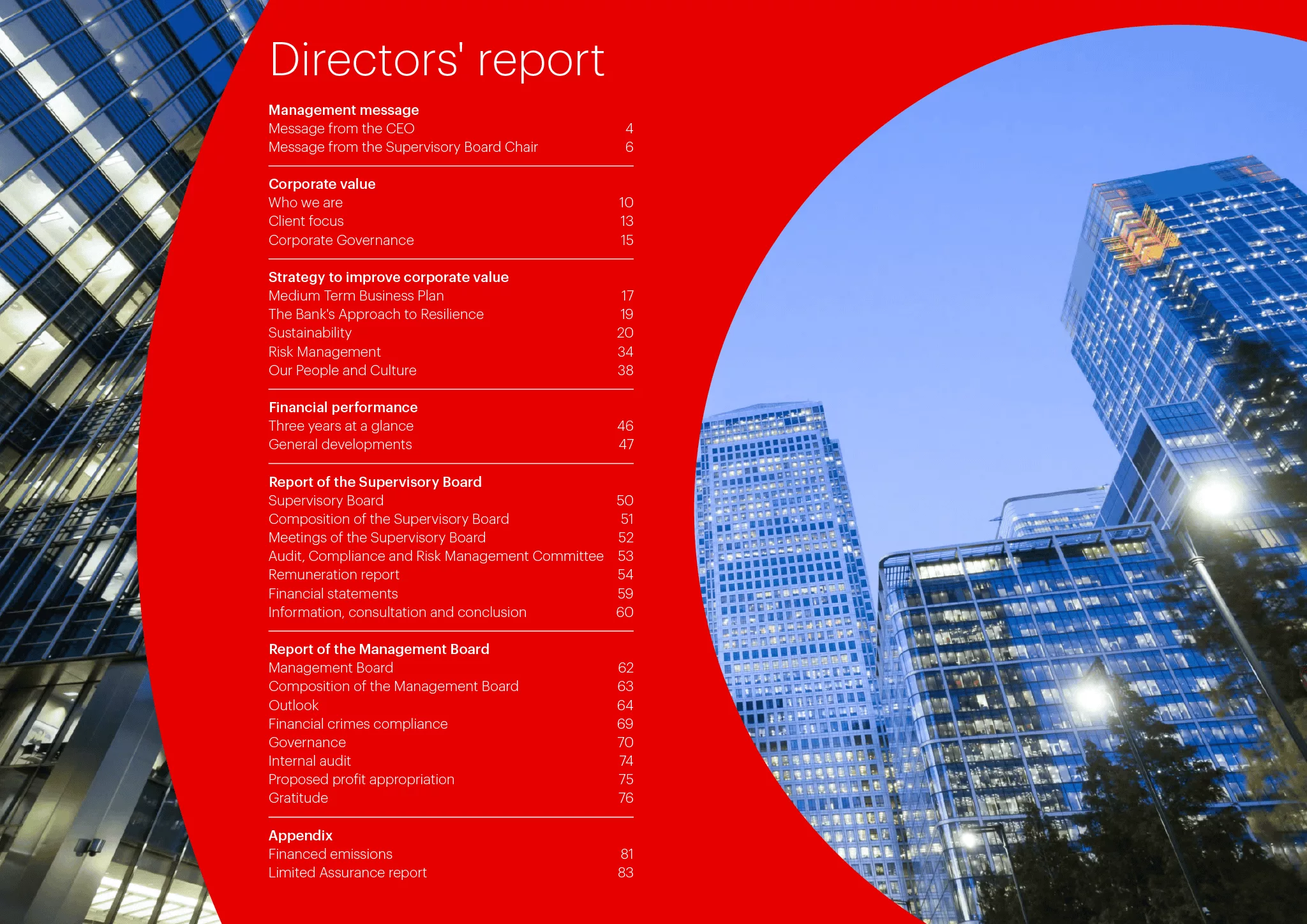Image resolution: width=1307 pixels, height=924 pixels.
Task: Open 'Financial statements' entry
Action: (451, 594)
